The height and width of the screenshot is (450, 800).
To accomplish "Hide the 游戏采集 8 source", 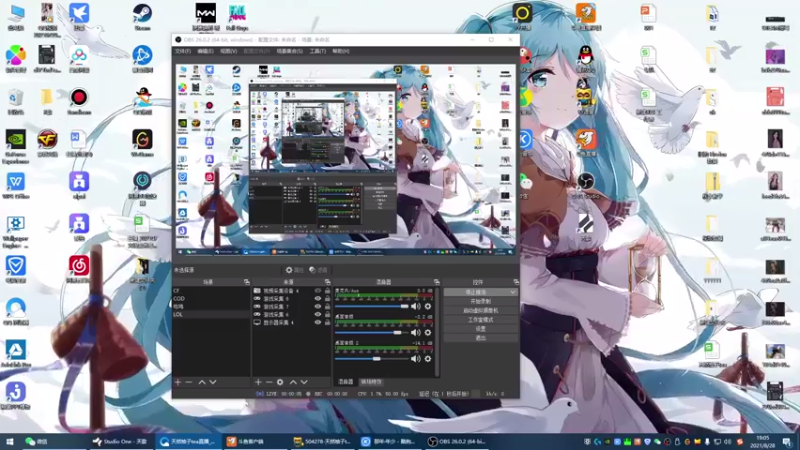I will click(318, 299).
